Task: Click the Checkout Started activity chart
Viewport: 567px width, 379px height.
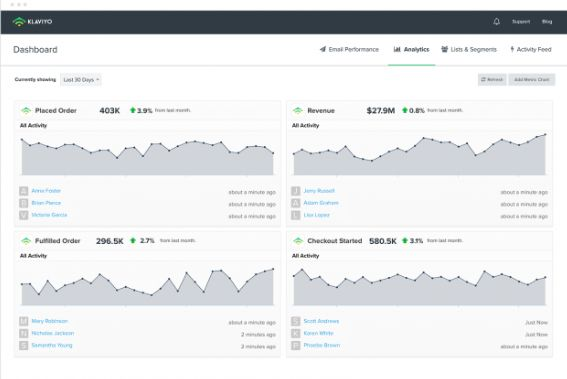Action: tap(419, 286)
